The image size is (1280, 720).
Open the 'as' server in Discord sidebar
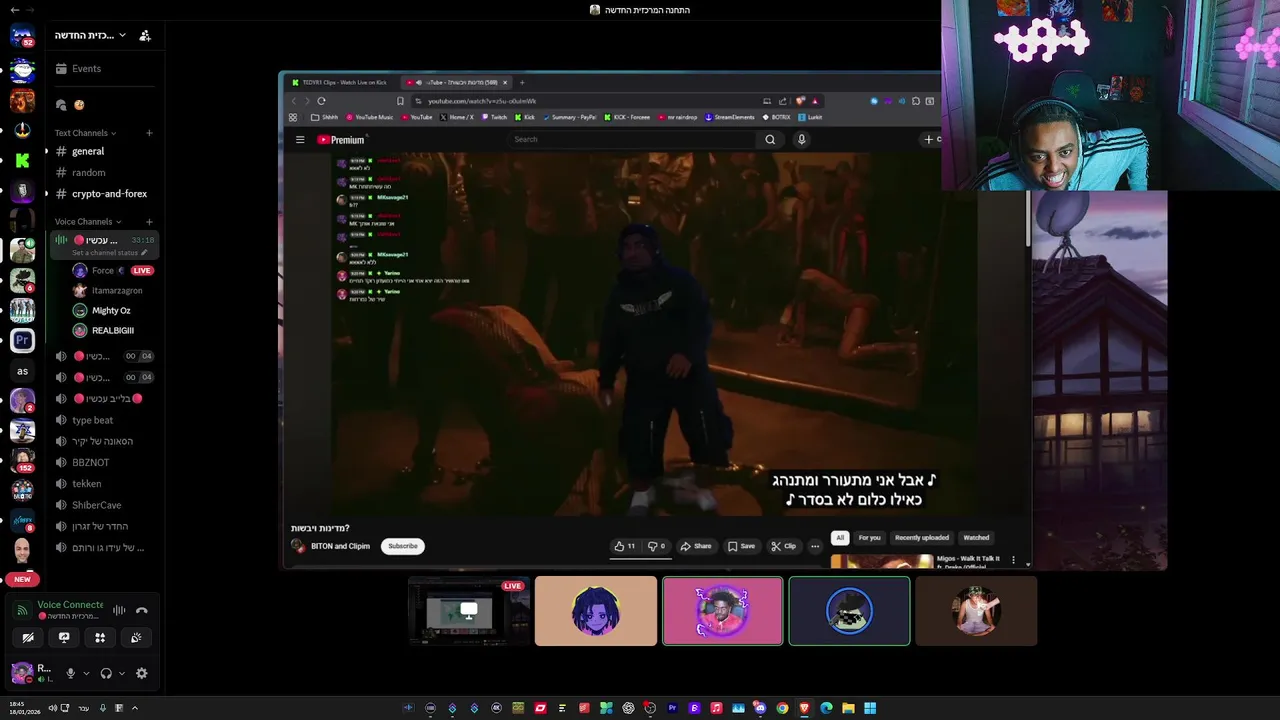pyautogui.click(x=22, y=371)
